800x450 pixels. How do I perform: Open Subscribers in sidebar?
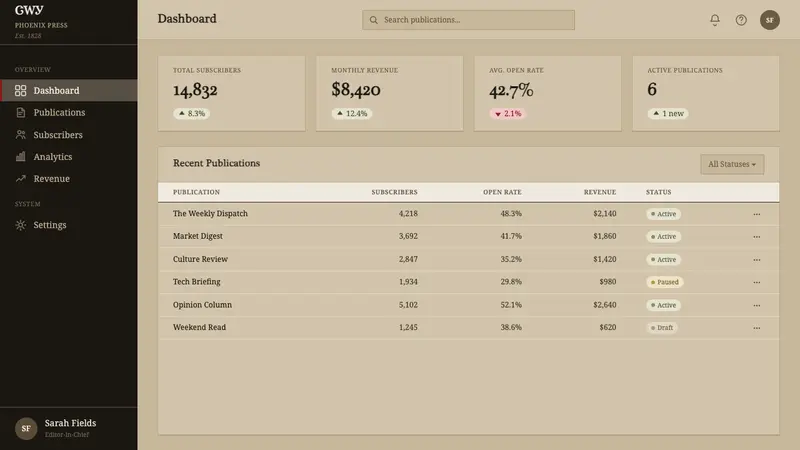coord(68,135)
